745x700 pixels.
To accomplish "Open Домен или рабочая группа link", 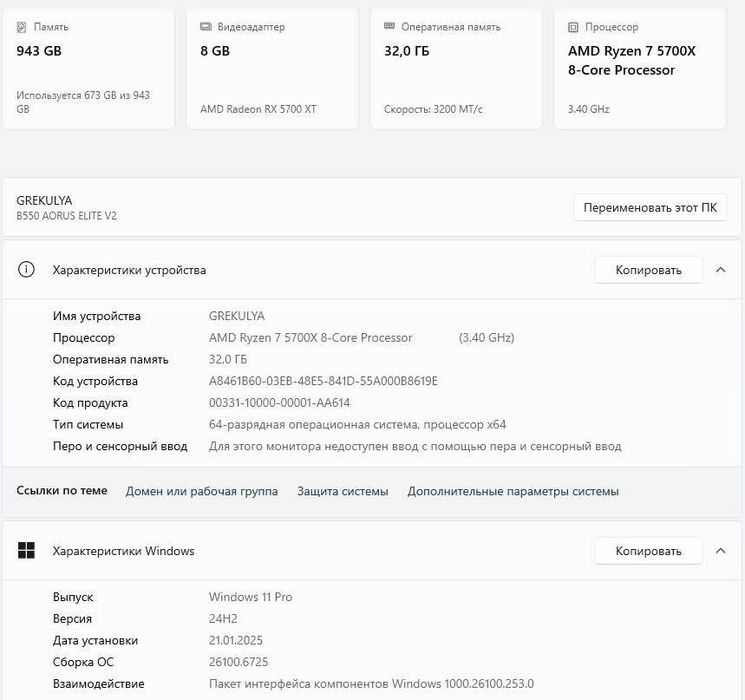I will pyautogui.click(x=201, y=491).
